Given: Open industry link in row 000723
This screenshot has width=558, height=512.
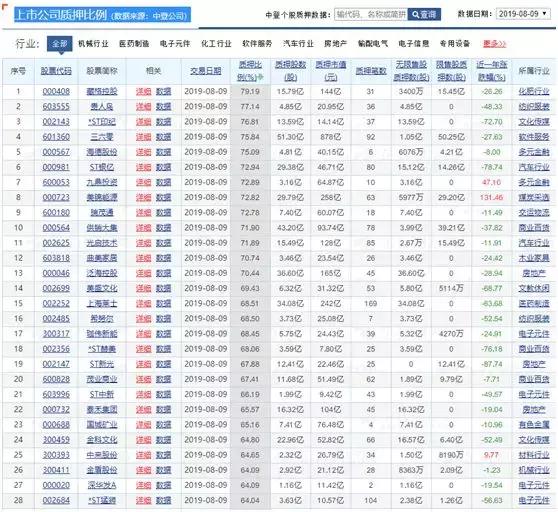Looking at the screenshot, I should click(x=534, y=197).
